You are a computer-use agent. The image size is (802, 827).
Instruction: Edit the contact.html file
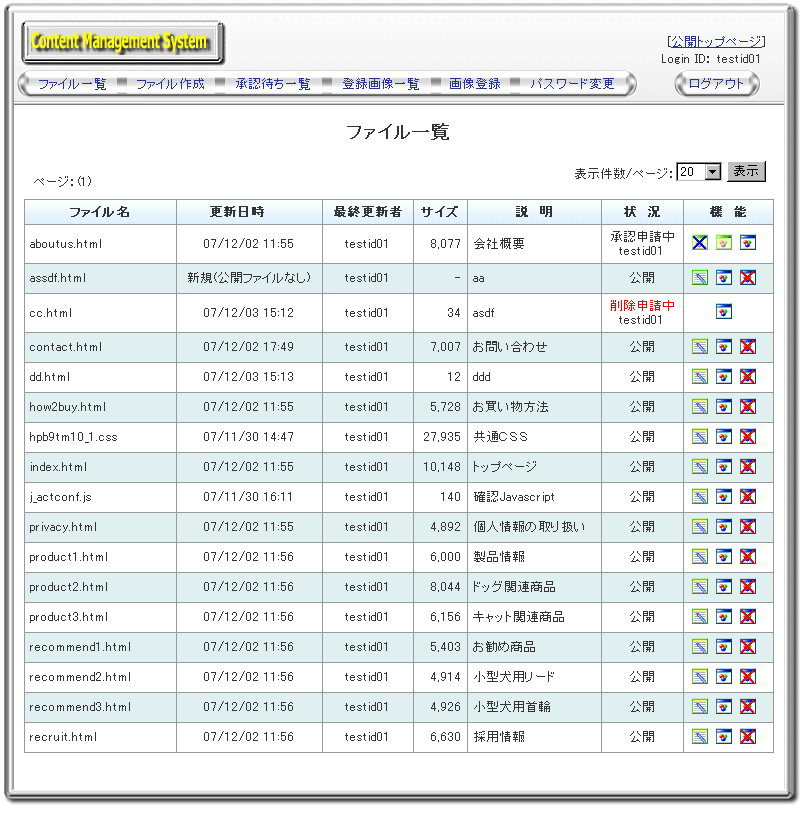[700, 347]
